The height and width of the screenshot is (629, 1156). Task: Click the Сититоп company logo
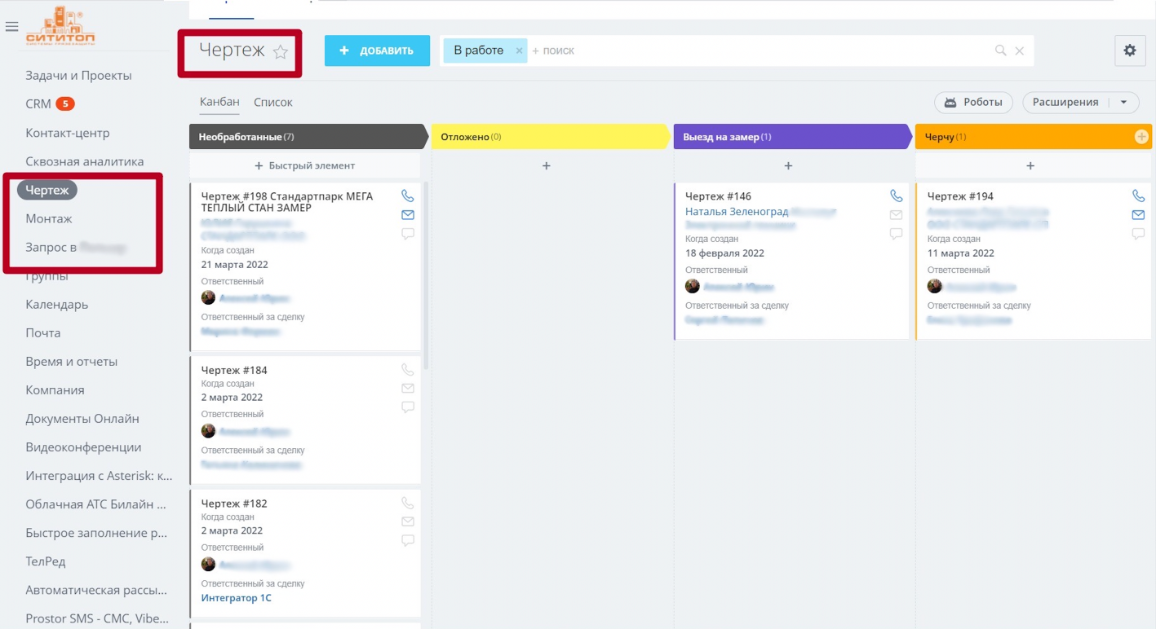click(x=60, y=27)
